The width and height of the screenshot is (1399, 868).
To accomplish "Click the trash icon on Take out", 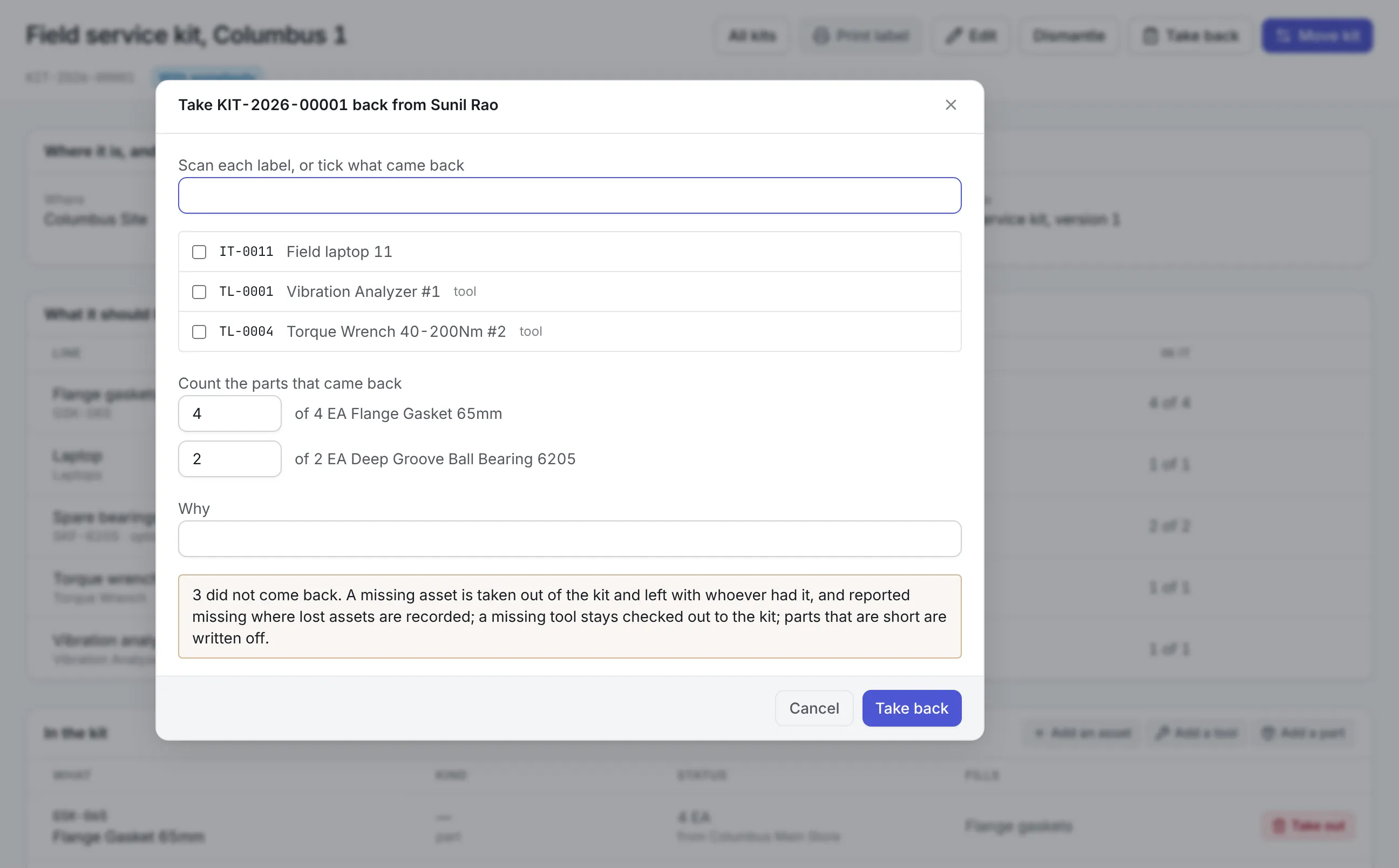I will coord(1279,825).
